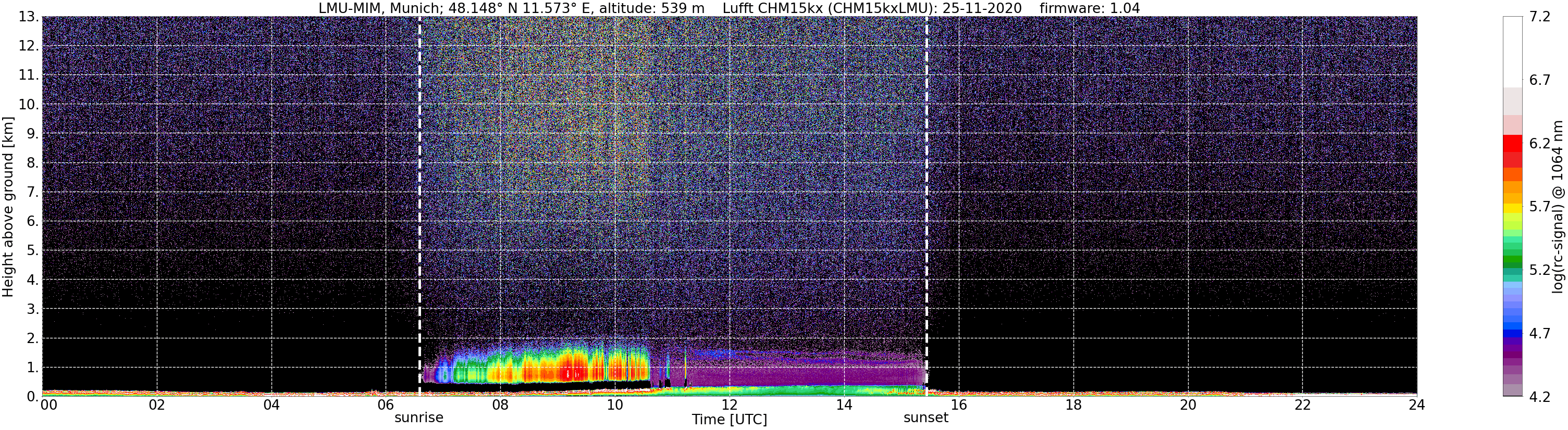
Task: Click the 'sunrise' label below the time axis
Action: 419,418
